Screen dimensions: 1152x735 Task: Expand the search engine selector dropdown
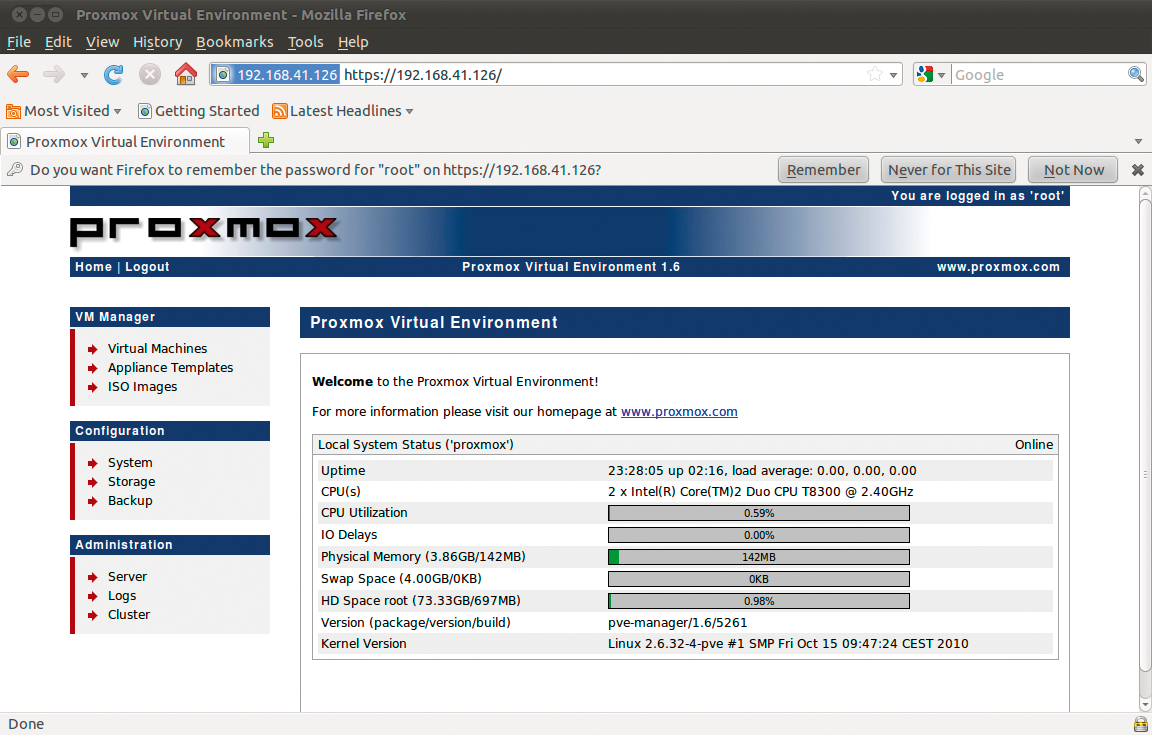(941, 74)
